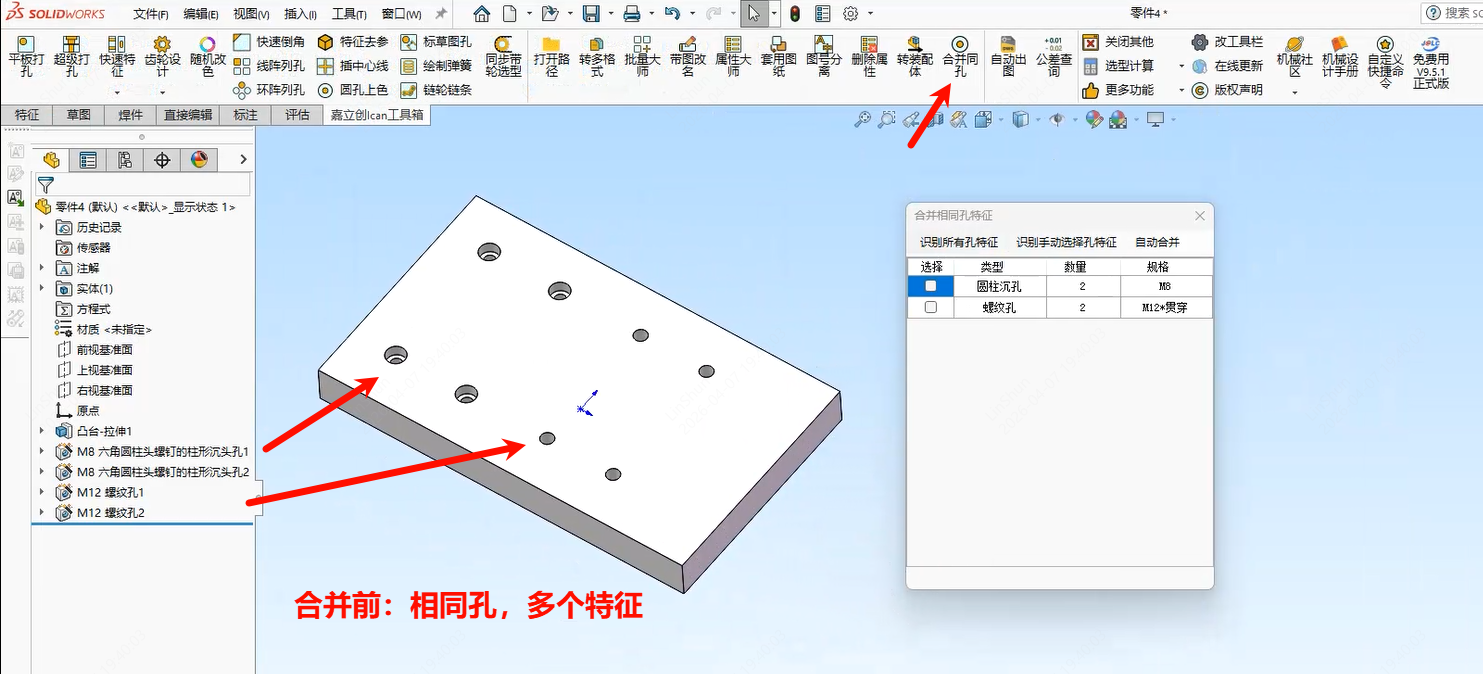Click 识别所有孔特征 in the dialog
The height and width of the screenshot is (674, 1483).
pos(958,242)
